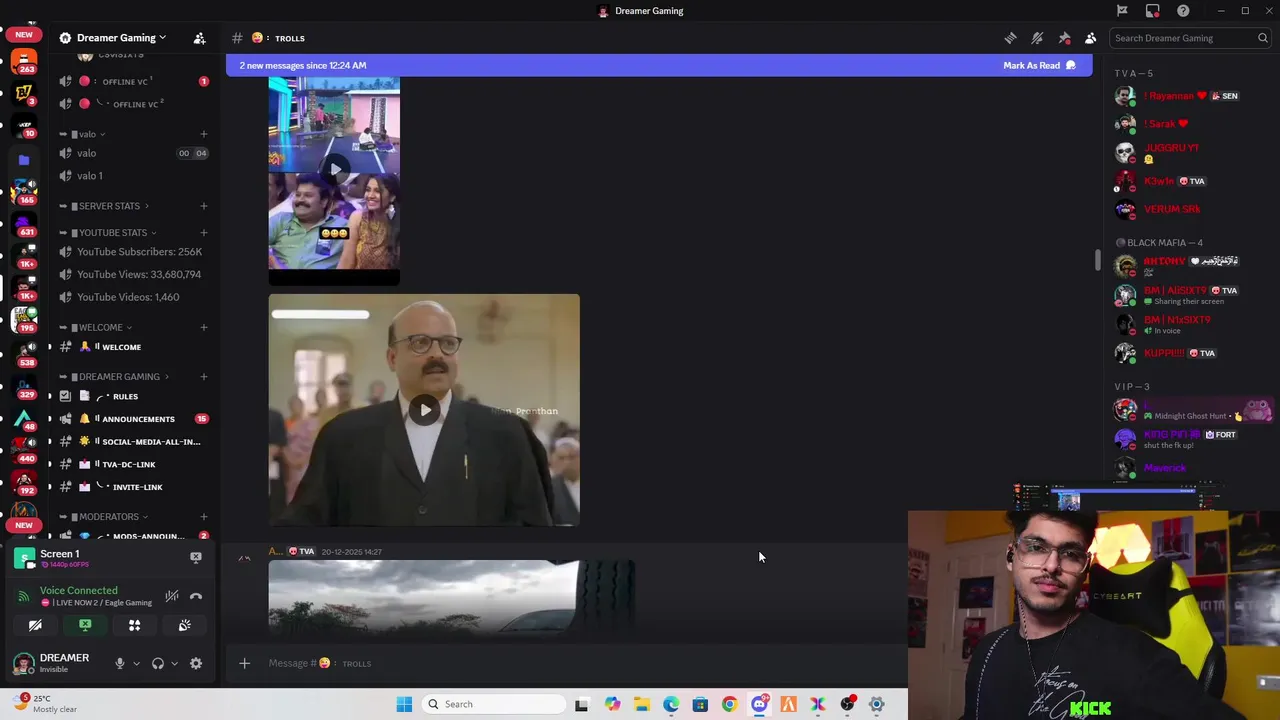Join the OFFLINE VC 2 voice channel
This screenshot has width=1280, height=720.
point(134,103)
